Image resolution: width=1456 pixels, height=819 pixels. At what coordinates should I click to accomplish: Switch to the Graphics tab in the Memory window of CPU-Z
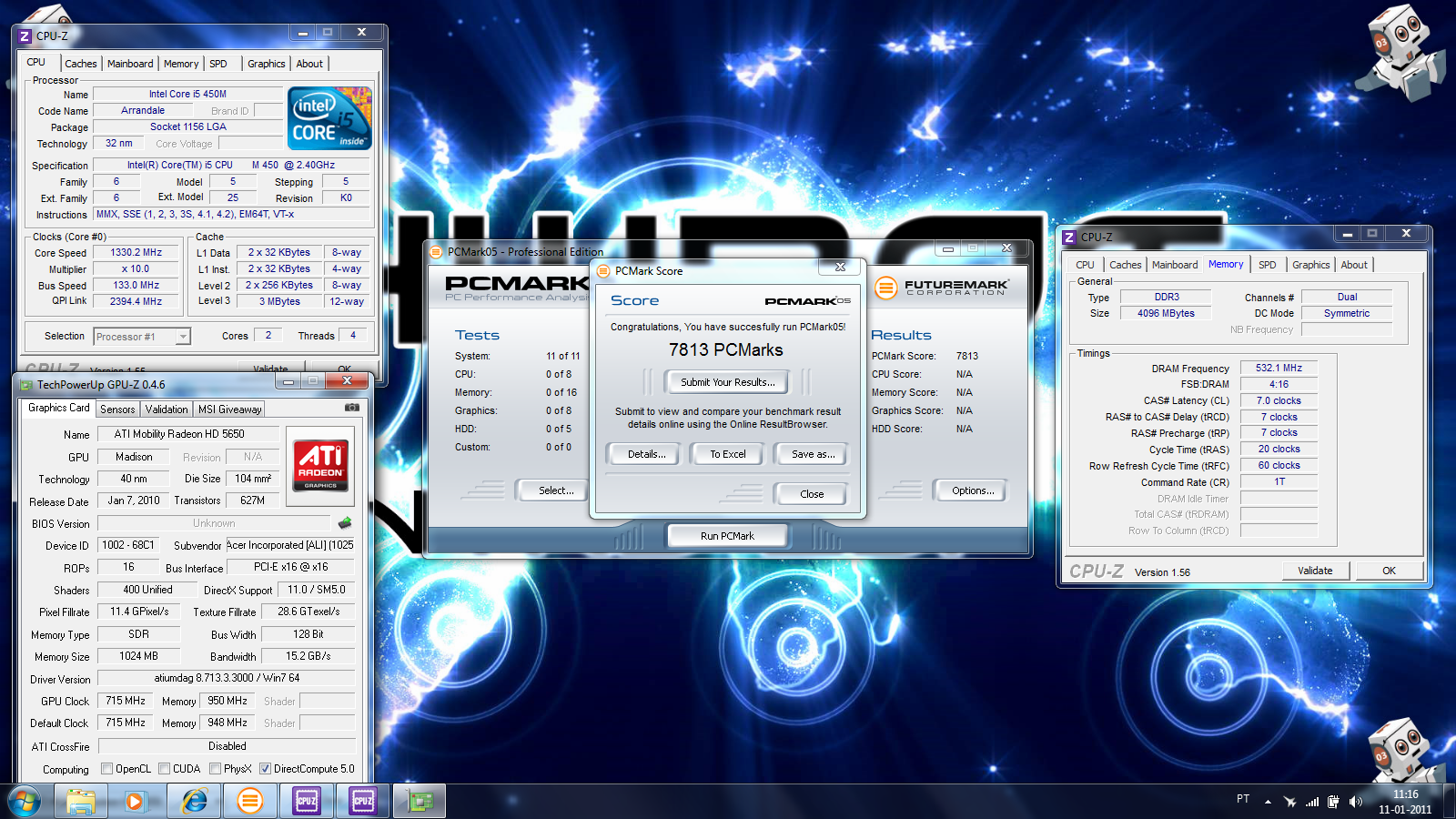1310,265
